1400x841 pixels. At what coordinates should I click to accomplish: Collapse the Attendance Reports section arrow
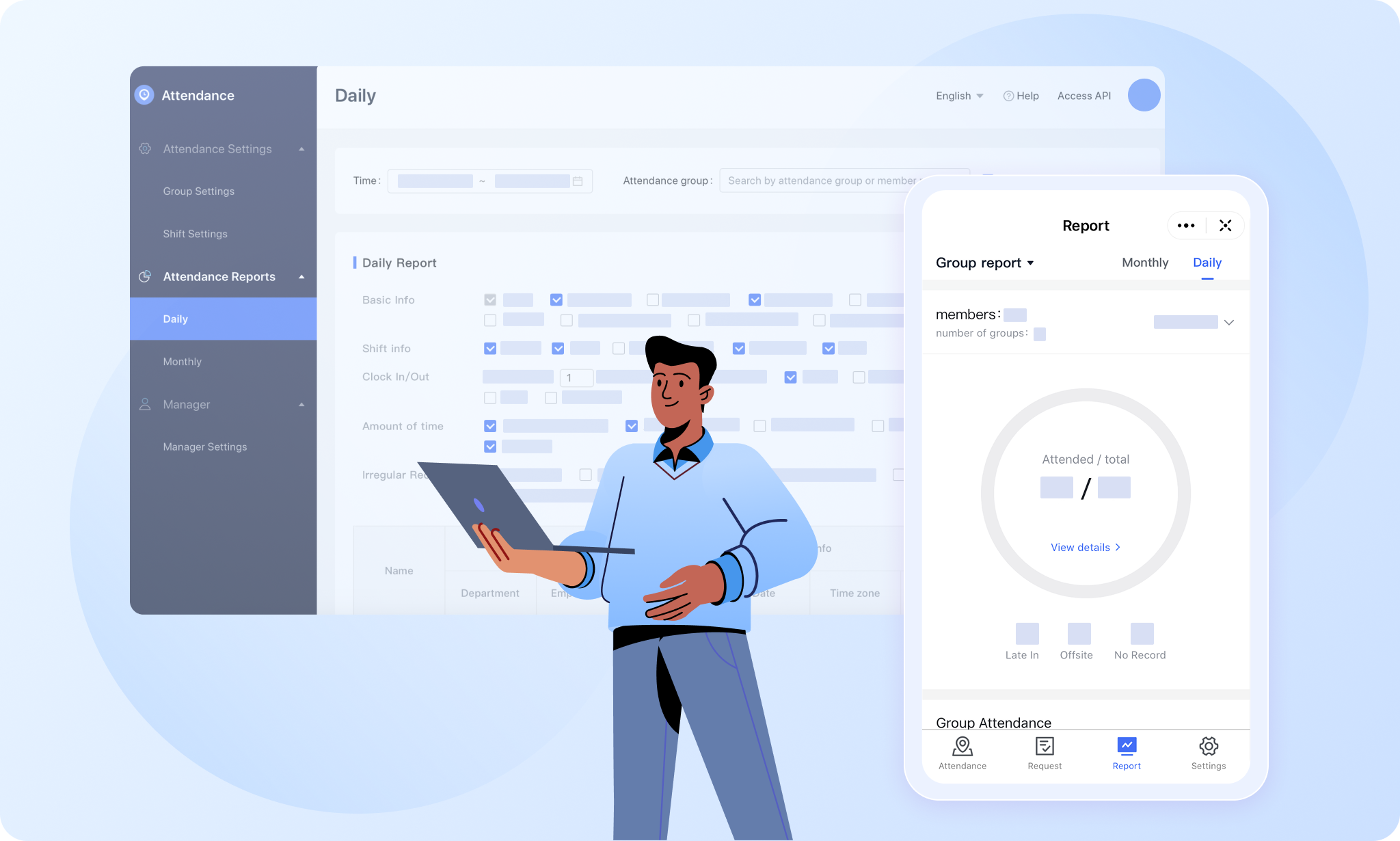(301, 277)
